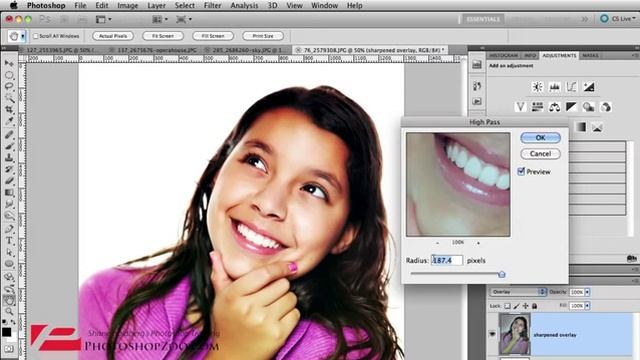Viewport: 640px width, 360px height.
Task: Switch to the Info tab
Action: 530,56
